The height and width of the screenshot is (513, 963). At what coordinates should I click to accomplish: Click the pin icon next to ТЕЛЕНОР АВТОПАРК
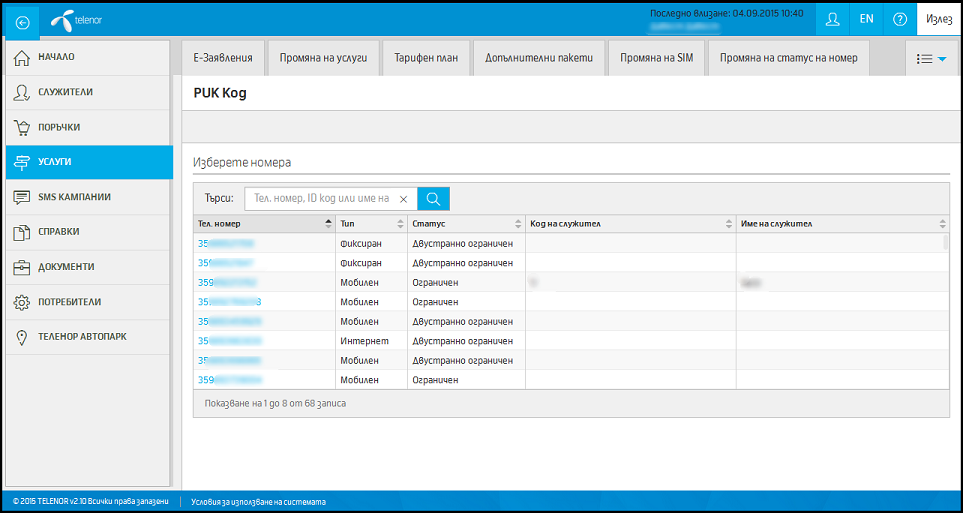21,337
